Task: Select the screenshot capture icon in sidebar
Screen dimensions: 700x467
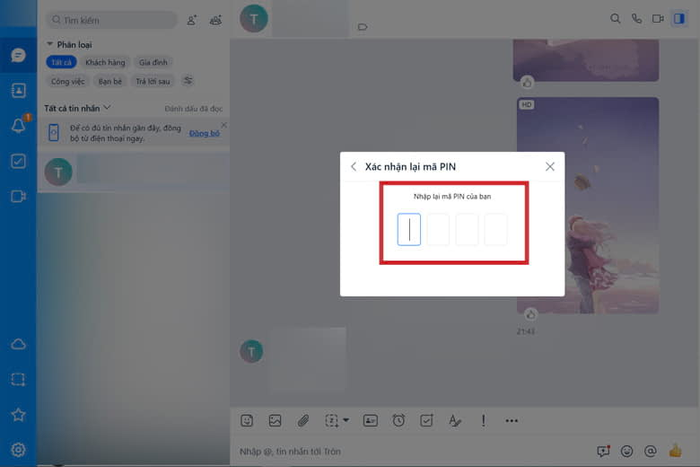Action: point(18,379)
